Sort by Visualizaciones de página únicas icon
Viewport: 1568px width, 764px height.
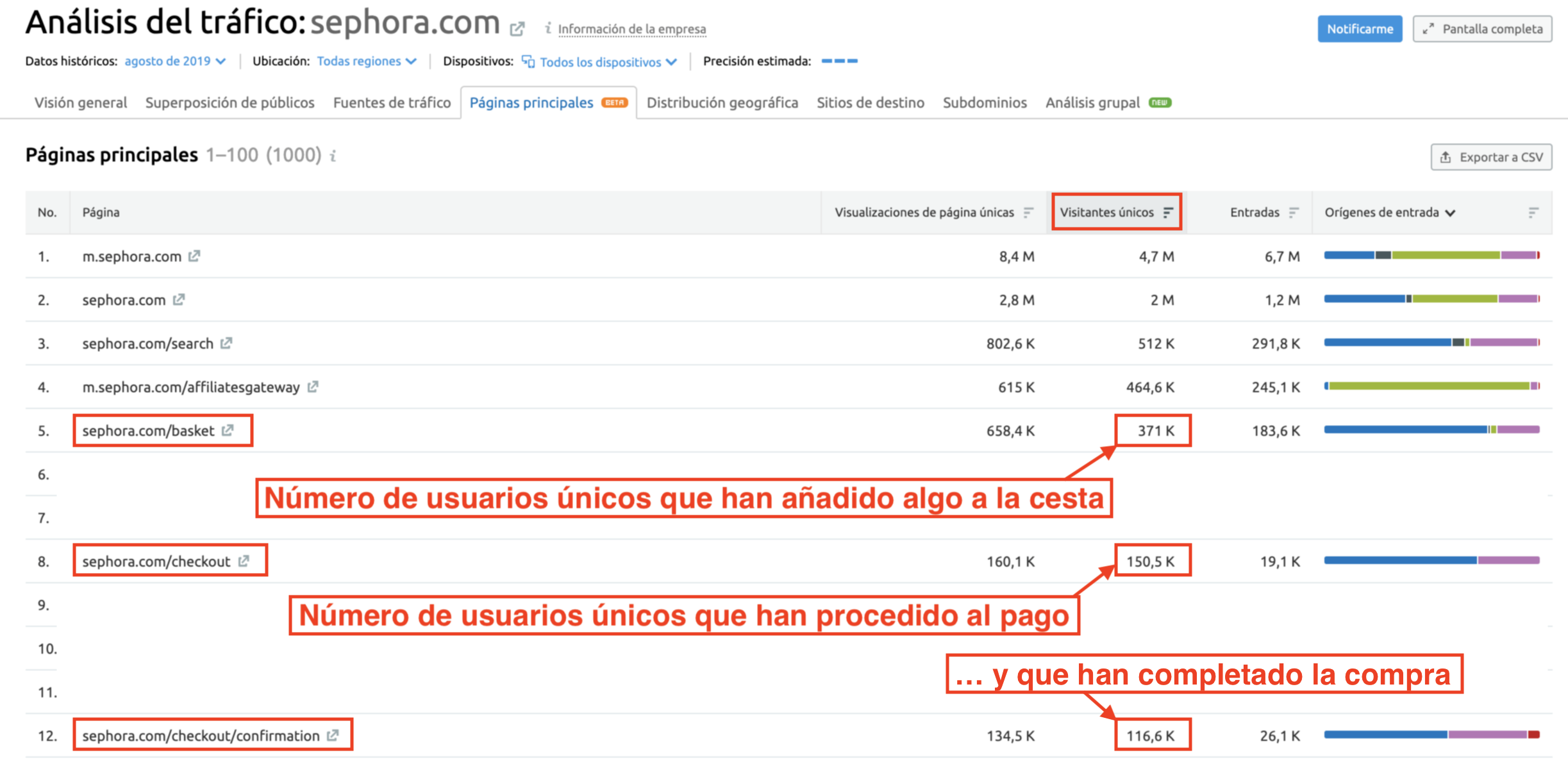point(1028,212)
